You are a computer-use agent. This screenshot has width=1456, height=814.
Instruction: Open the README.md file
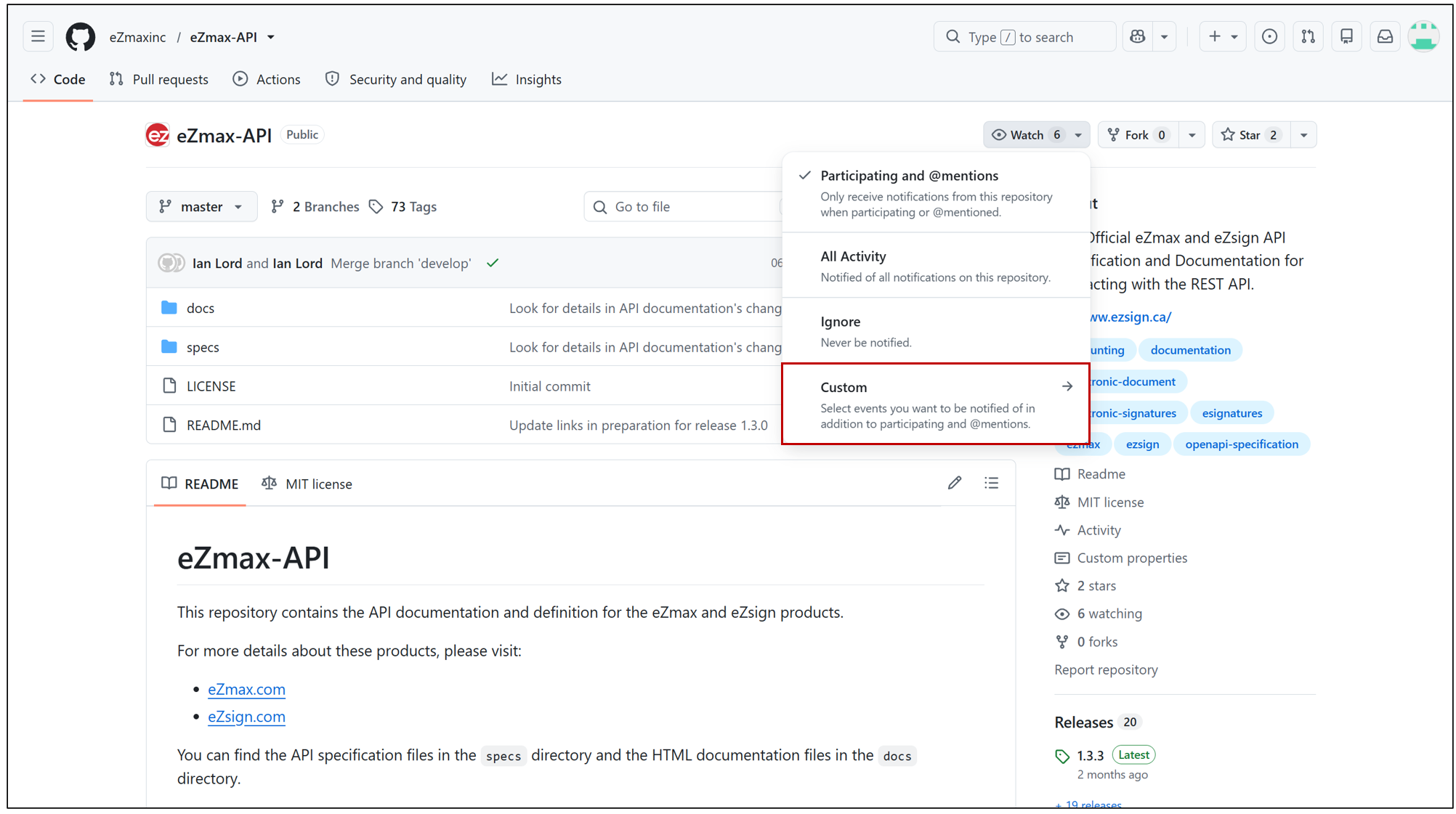coord(224,426)
